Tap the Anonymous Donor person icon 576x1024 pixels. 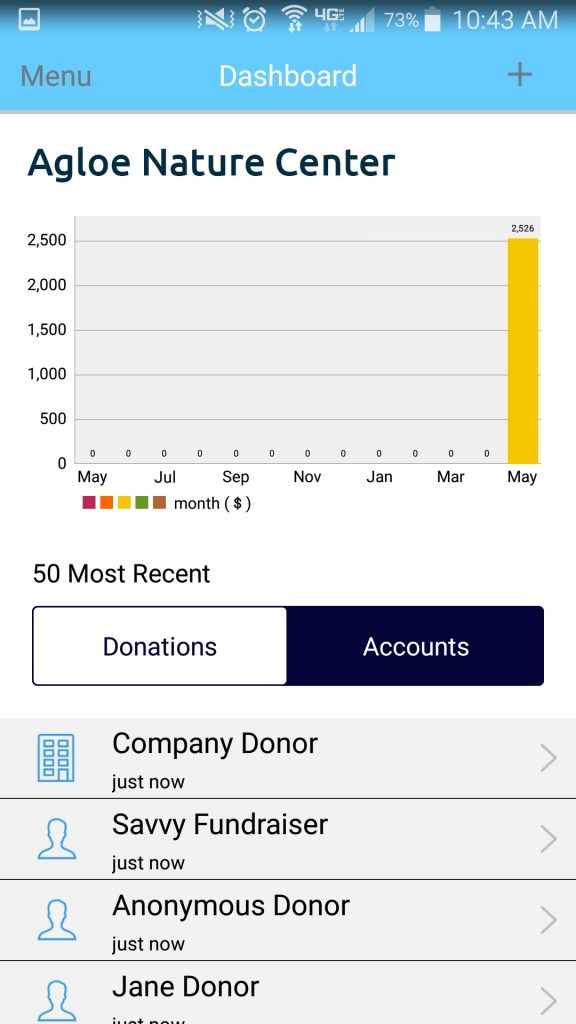tap(57, 920)
